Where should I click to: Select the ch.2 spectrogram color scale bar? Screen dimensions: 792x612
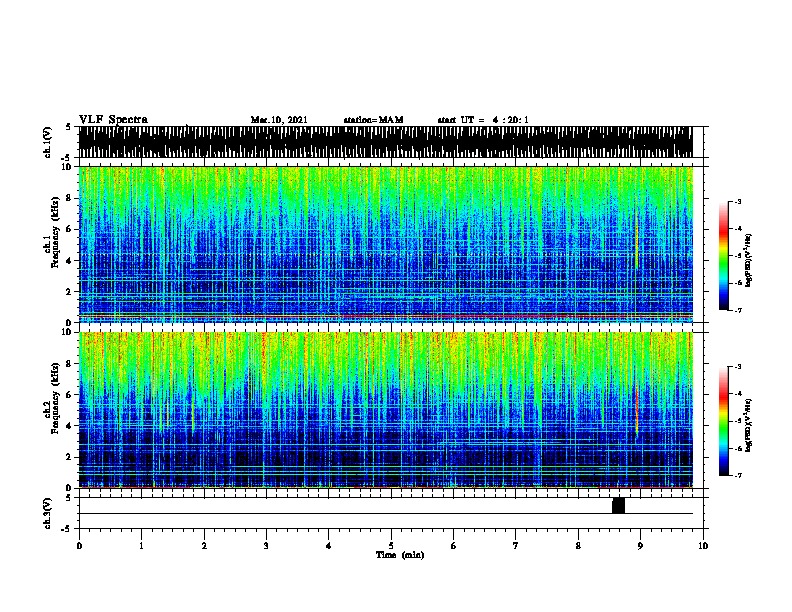click(x=723, y=421)
